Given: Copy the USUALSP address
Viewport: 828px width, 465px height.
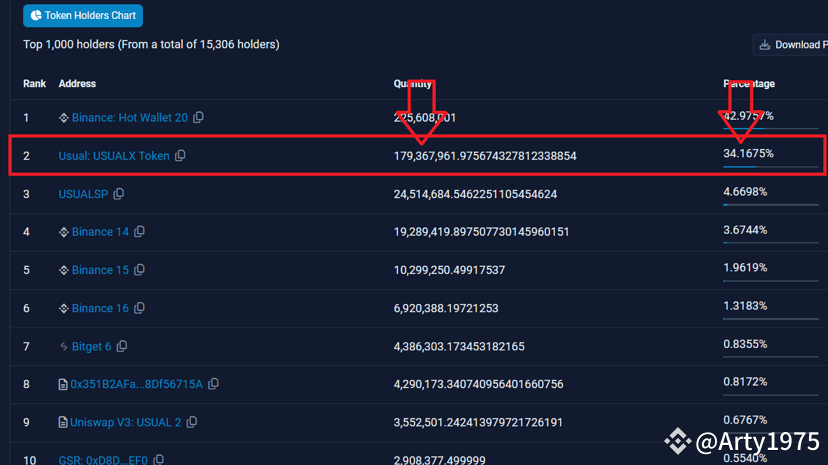Looking at the screenshot, I should (x=119, y=194).
